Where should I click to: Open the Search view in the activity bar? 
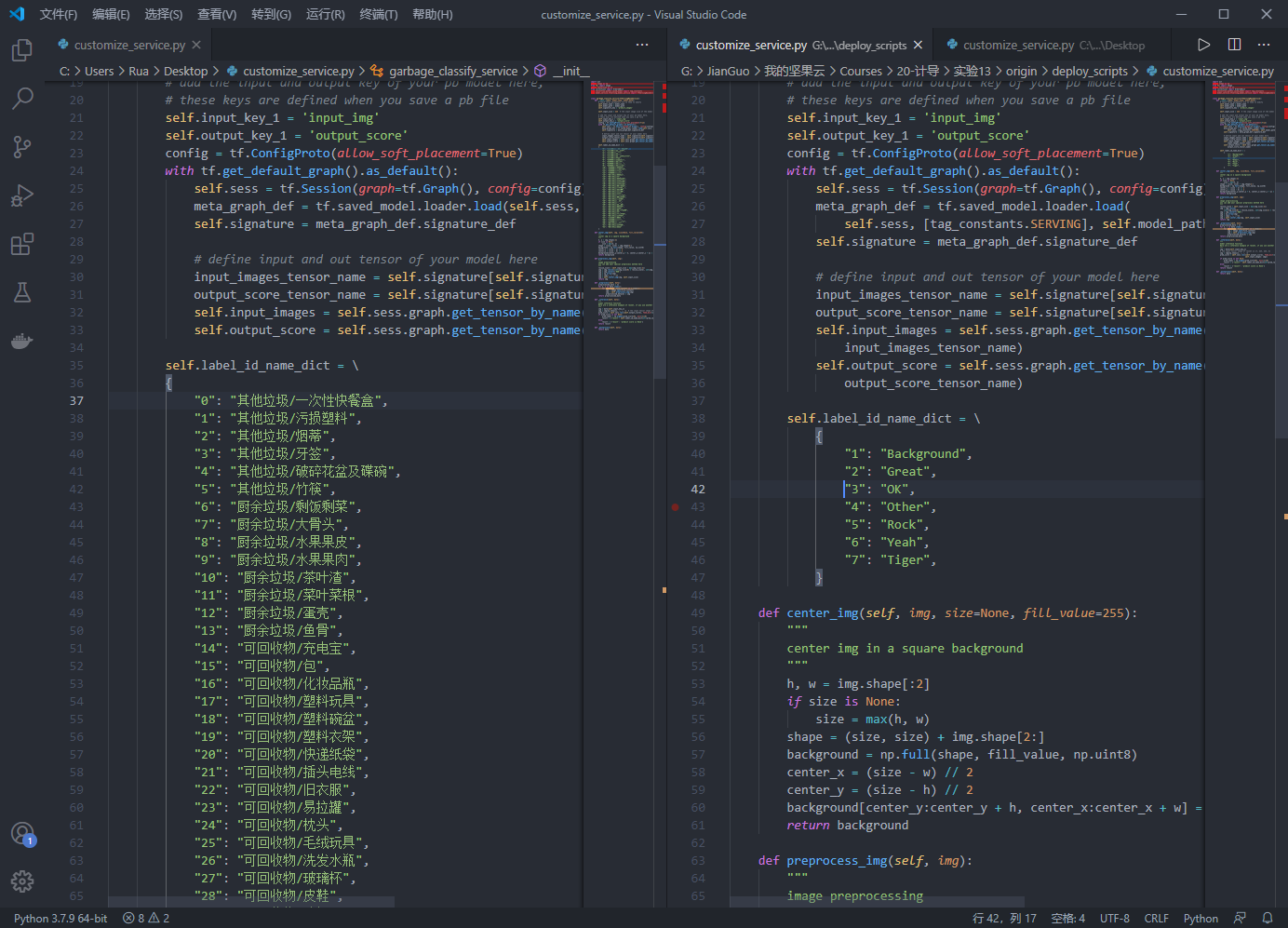click(22, 98)
